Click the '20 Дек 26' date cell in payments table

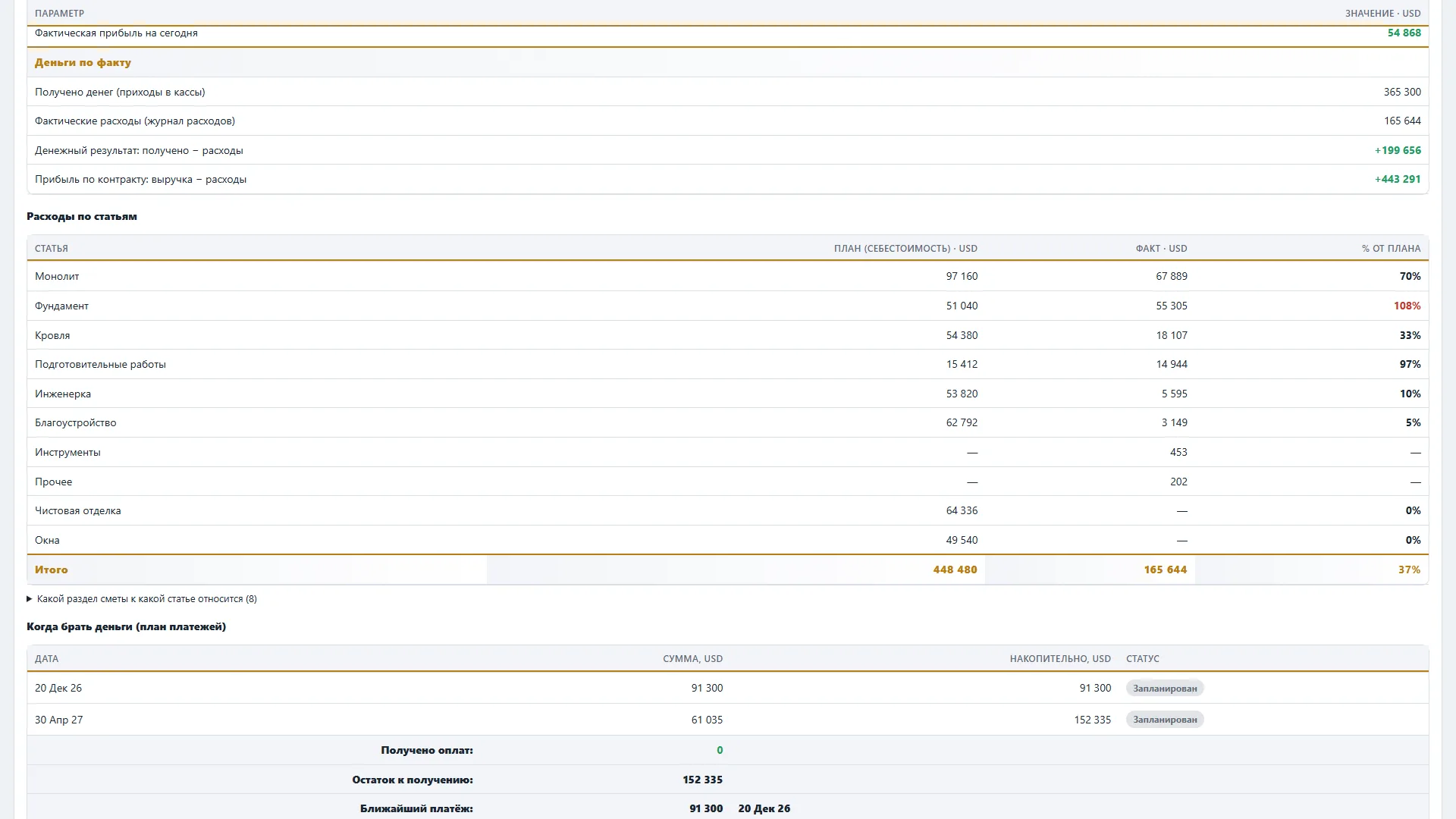(58, 689)
